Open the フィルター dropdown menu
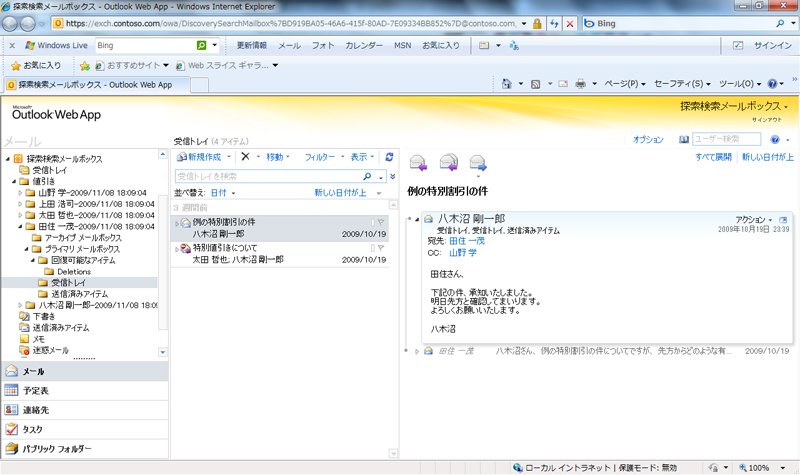 [324, 157]
